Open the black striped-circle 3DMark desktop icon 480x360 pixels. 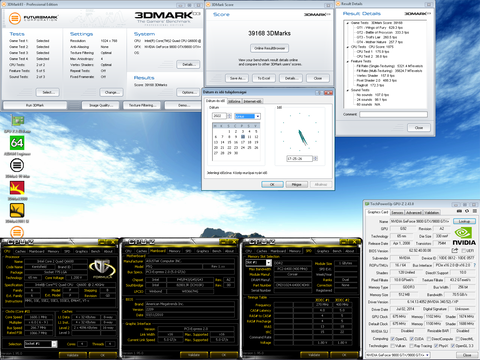pos(17,165)
